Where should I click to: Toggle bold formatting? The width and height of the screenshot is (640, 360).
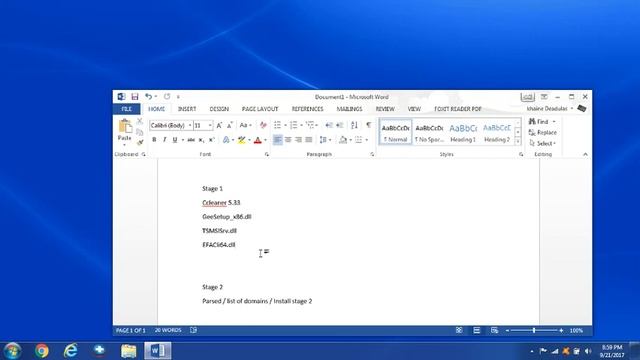[x=154, y=140]
